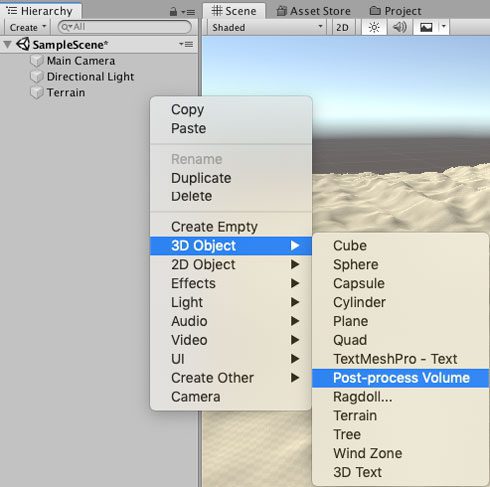Create a Cube object

pyautogui.click(x=400, y=246)
